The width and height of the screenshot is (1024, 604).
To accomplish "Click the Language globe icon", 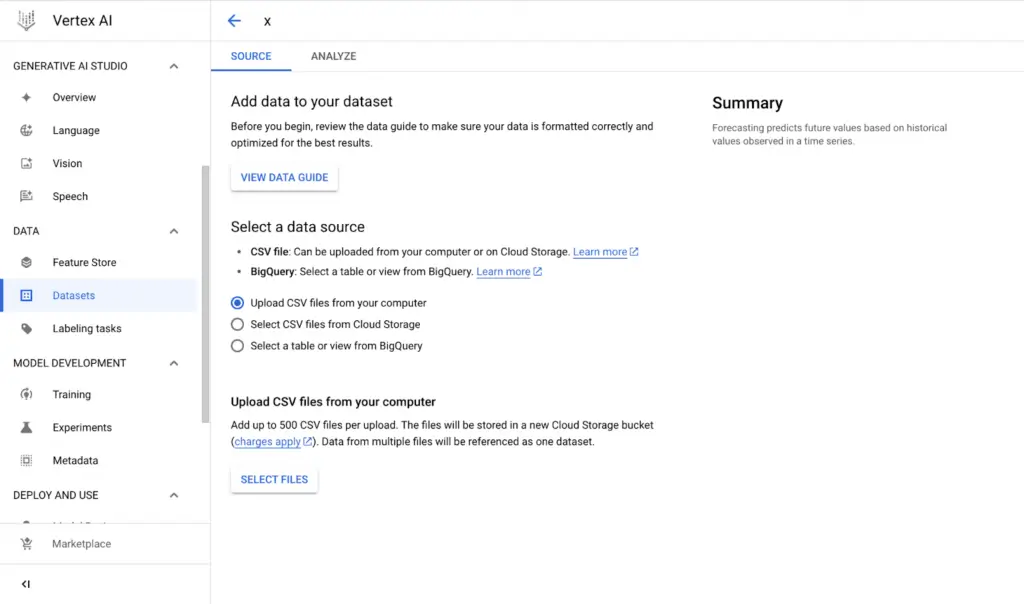I will coord(26,130).
